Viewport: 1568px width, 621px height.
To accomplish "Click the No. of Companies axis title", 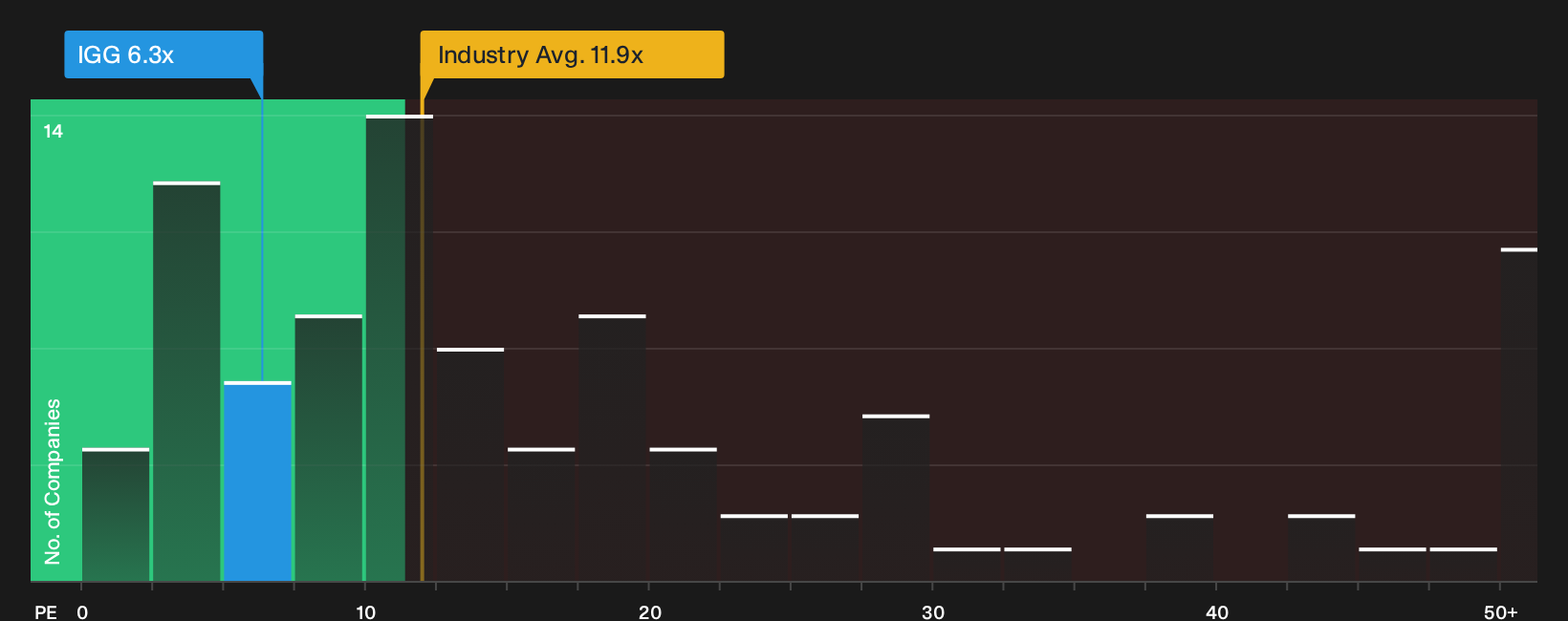I will 53,482.
